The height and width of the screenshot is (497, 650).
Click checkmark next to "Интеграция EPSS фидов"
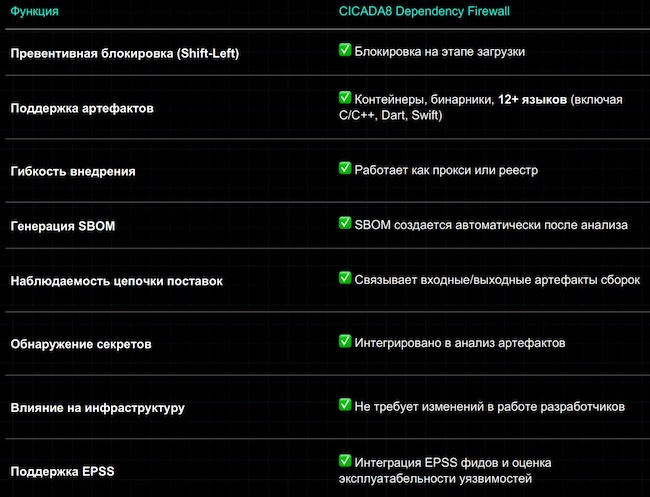point(345,461)
